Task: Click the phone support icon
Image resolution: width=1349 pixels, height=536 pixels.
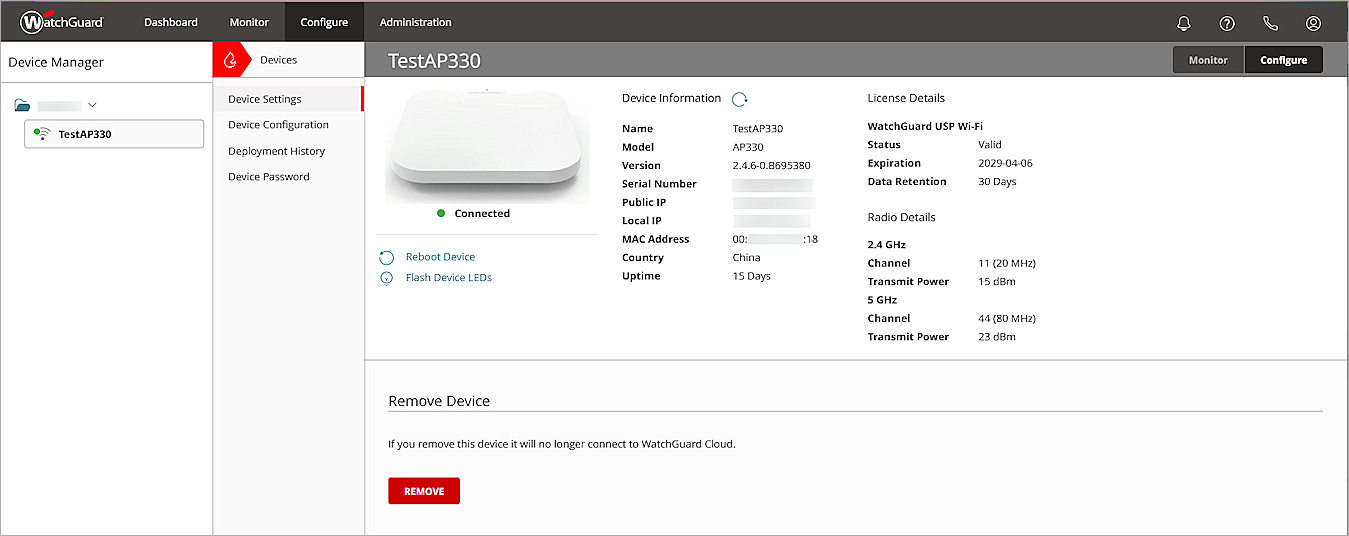Action: (x=1270, y=23)
